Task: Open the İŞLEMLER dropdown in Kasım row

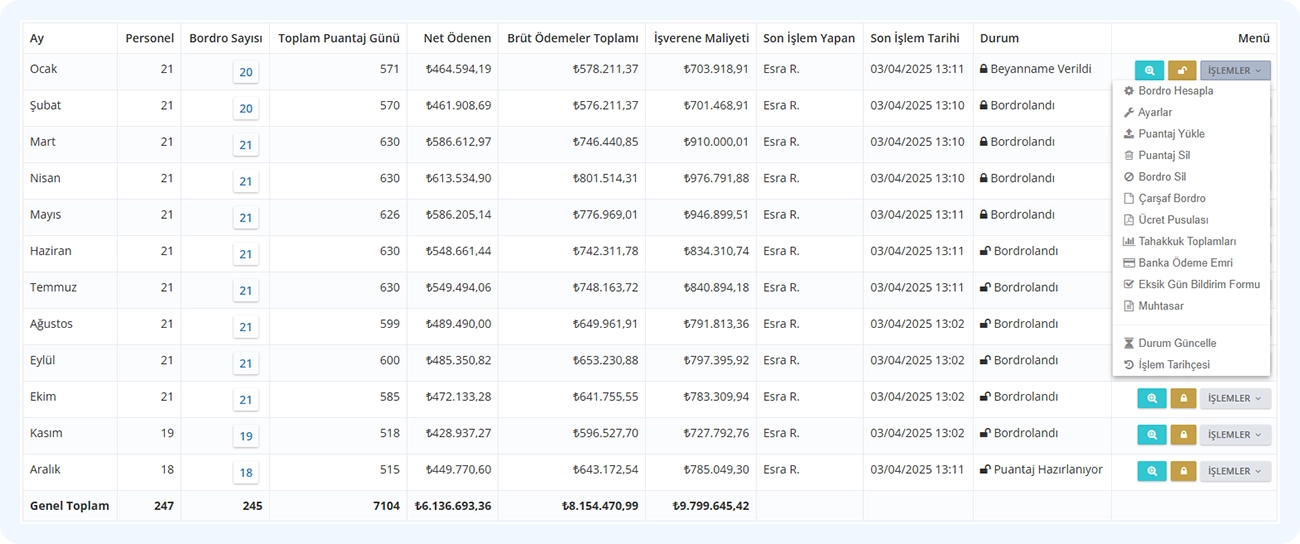Action: pyautogui.click(x=1235, y=435)
